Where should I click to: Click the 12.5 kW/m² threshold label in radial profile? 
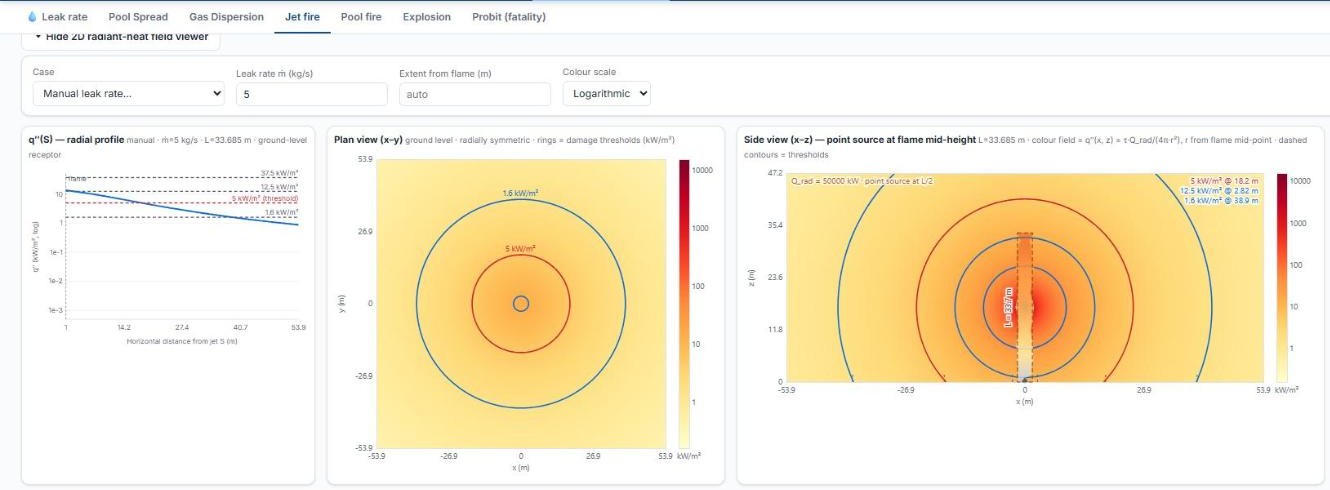279,187
